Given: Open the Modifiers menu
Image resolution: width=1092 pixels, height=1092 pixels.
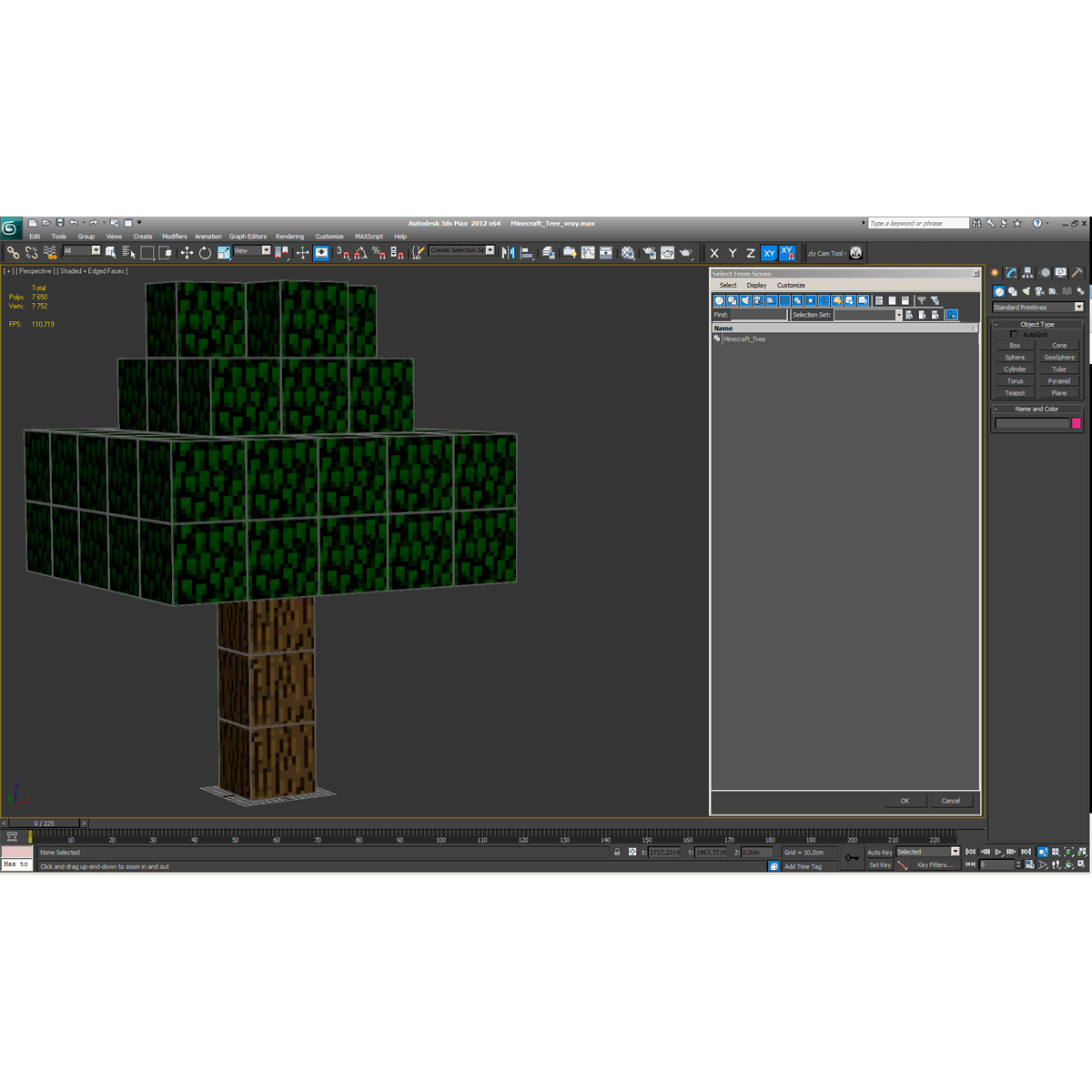Looking at the screenshot, I should pyautogui.click(x=175, y=237).
